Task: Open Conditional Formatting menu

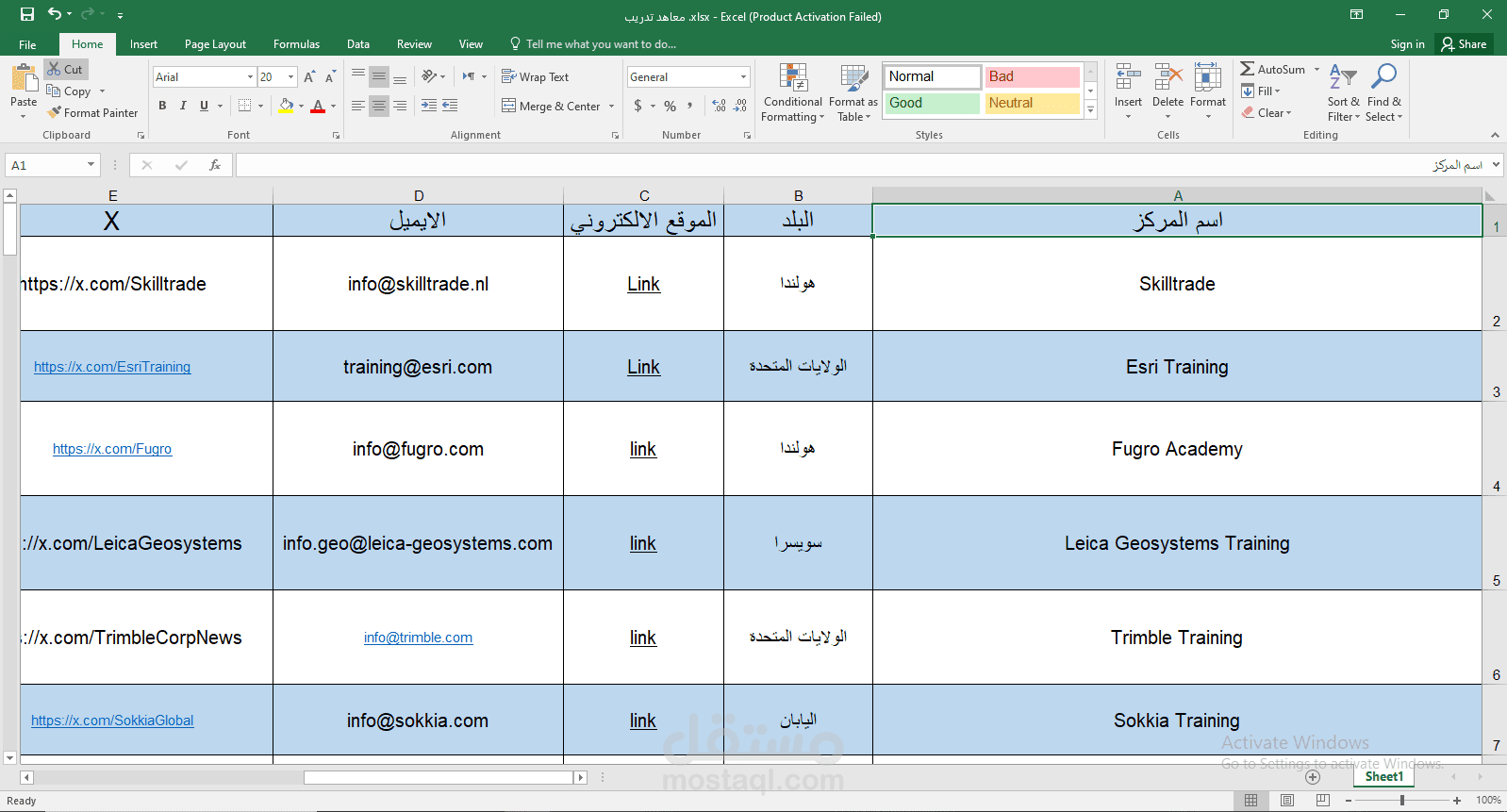Action: click(793, 92)
